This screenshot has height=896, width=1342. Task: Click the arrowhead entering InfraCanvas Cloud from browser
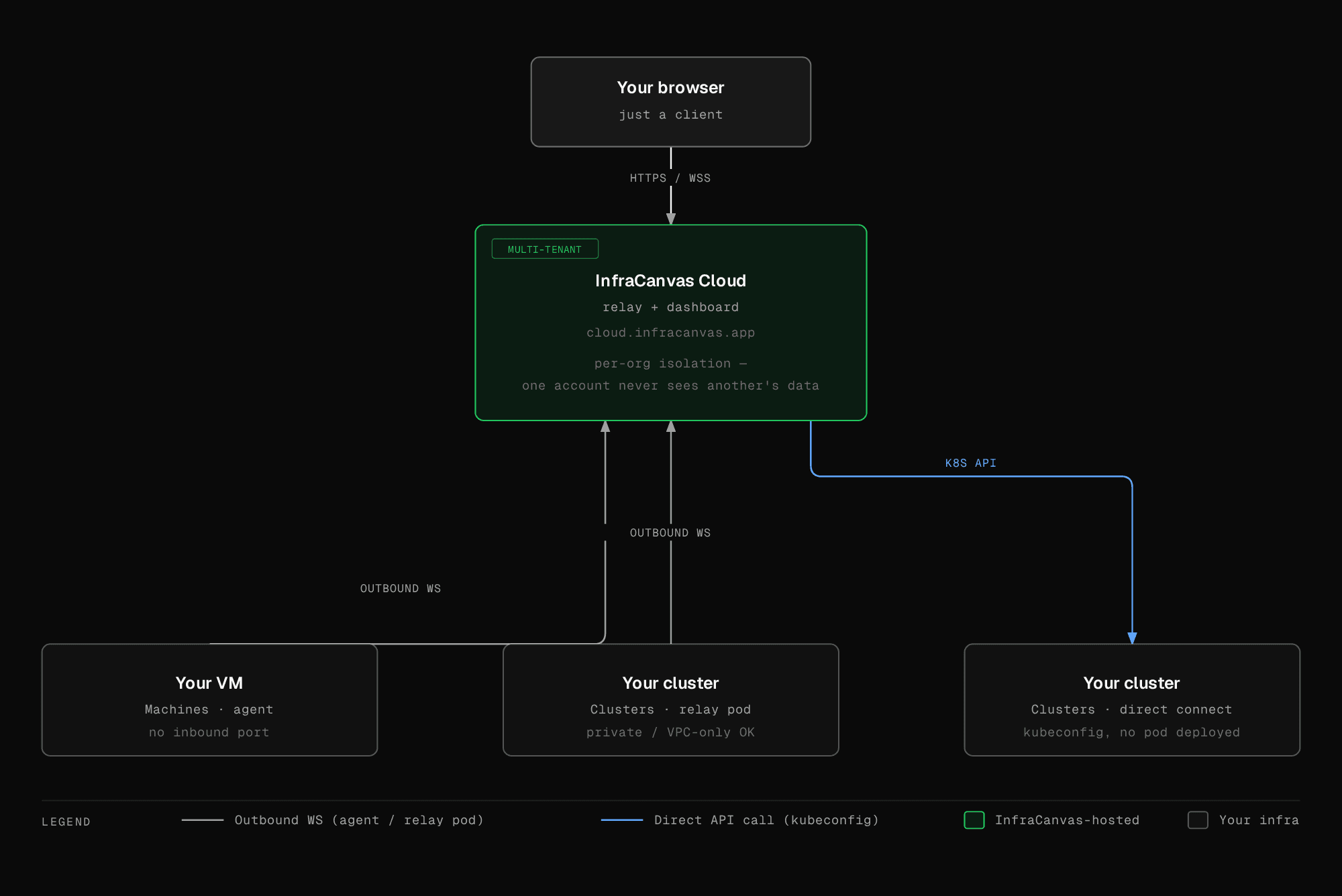pyautogui.click(x=670, y=219)
